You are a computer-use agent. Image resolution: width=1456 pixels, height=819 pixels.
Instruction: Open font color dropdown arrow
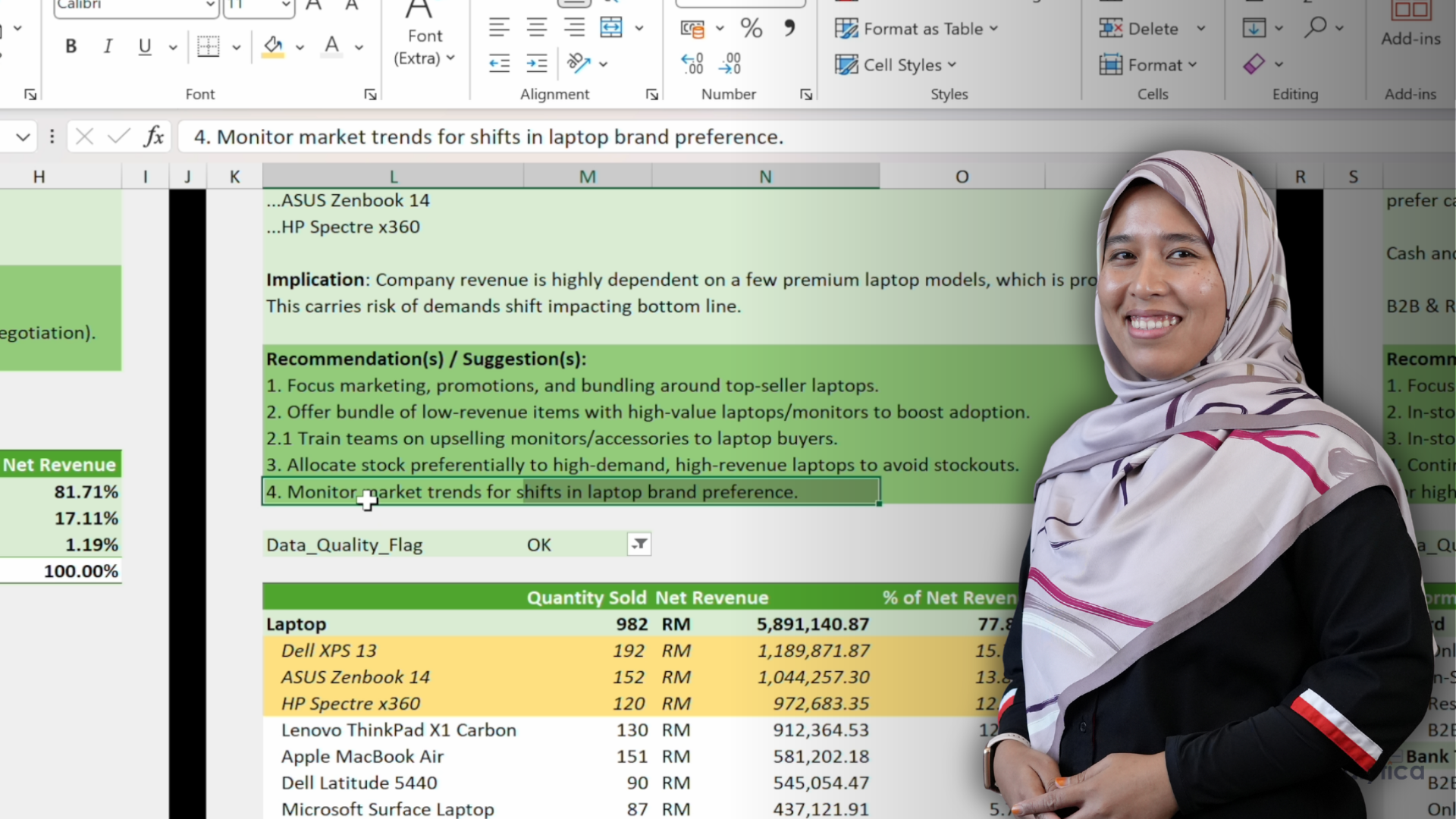pos(359,47)
